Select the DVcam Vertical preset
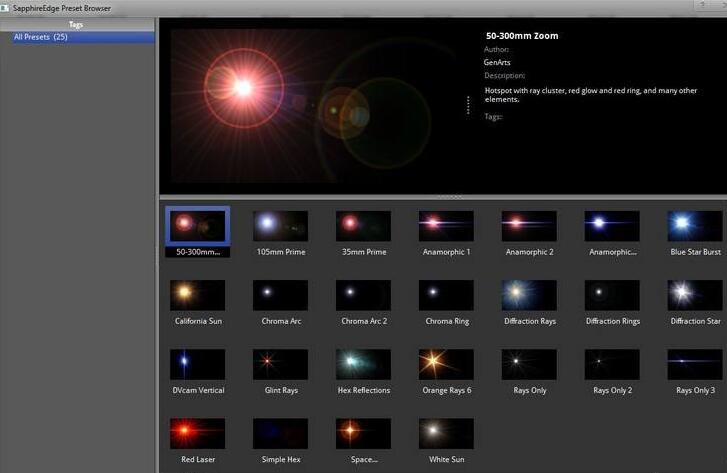 [197, 364]
